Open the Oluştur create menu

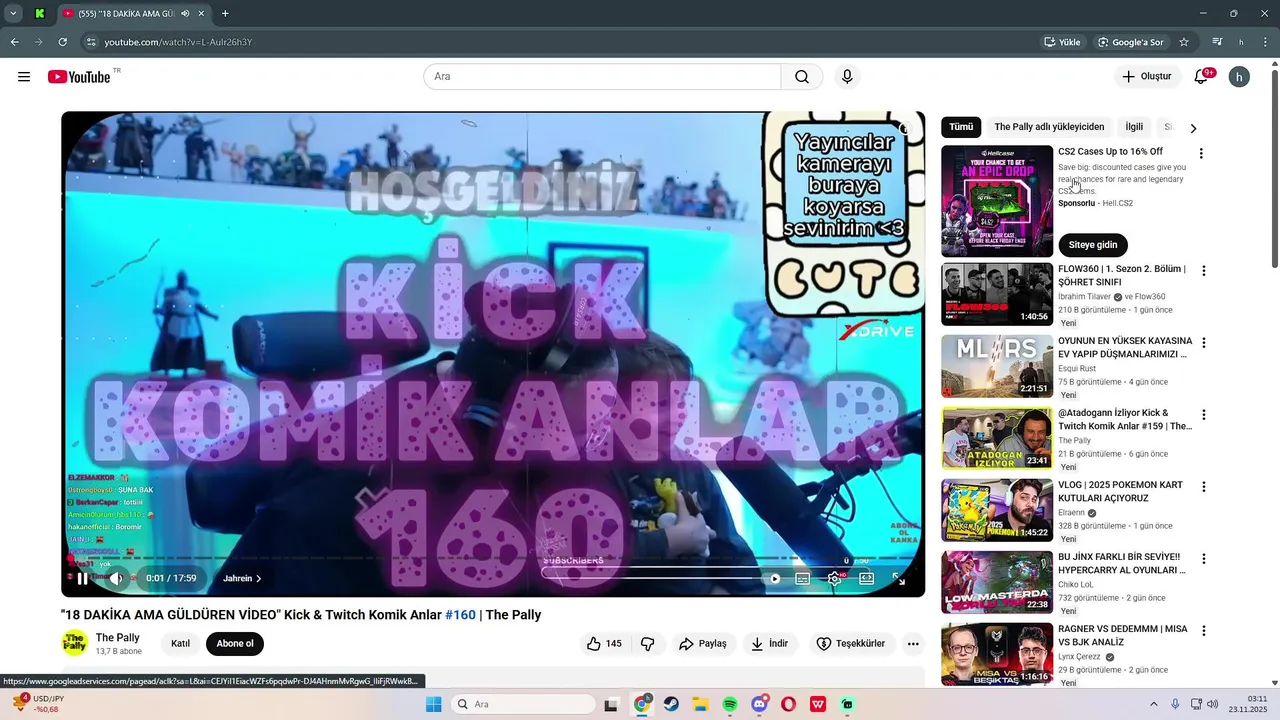1146,77
